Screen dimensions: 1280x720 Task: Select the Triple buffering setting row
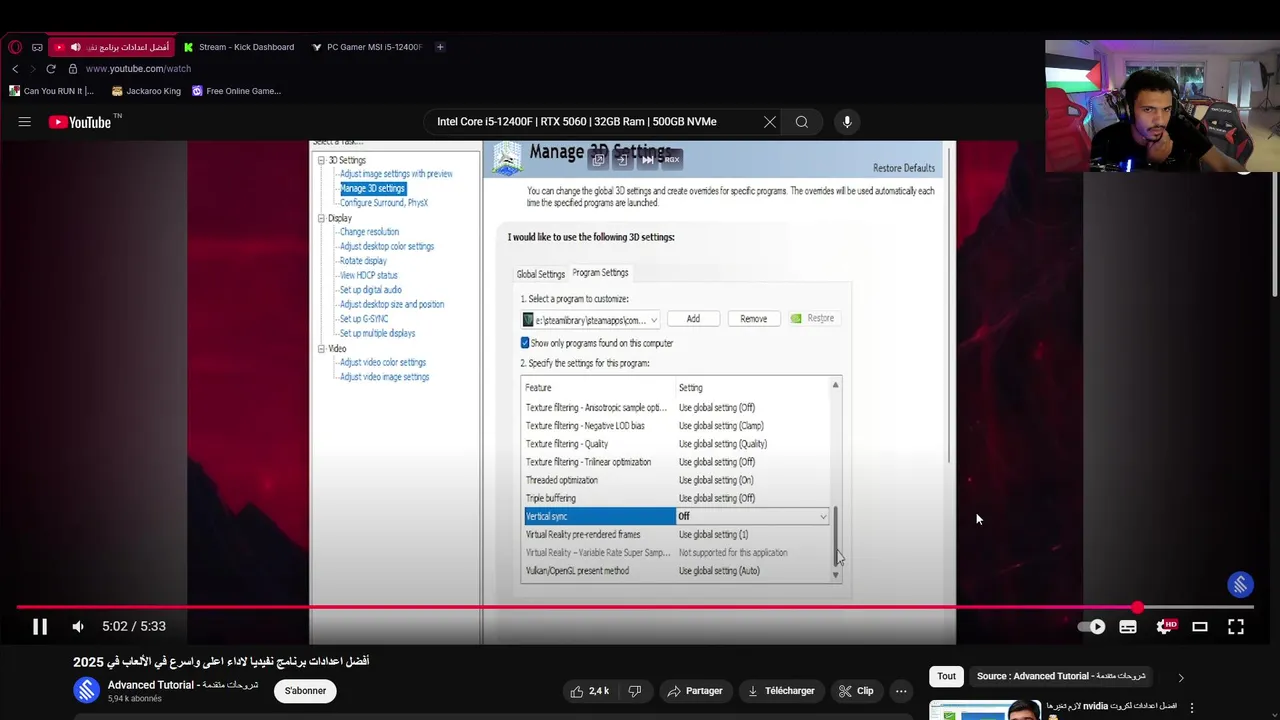pos(678,498)
